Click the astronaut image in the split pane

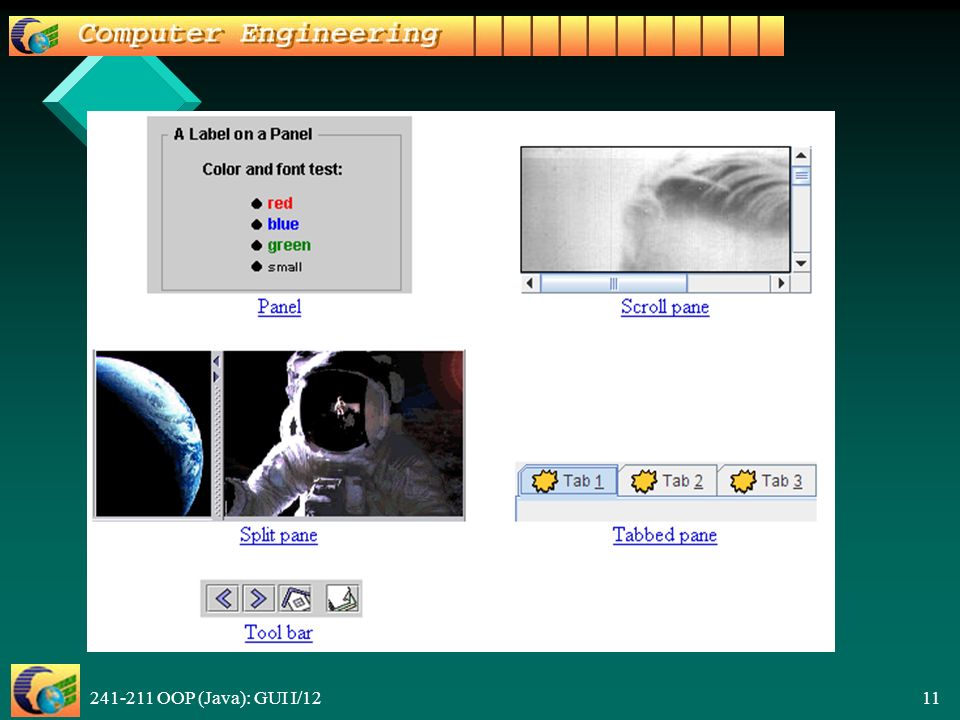(343, 434)
